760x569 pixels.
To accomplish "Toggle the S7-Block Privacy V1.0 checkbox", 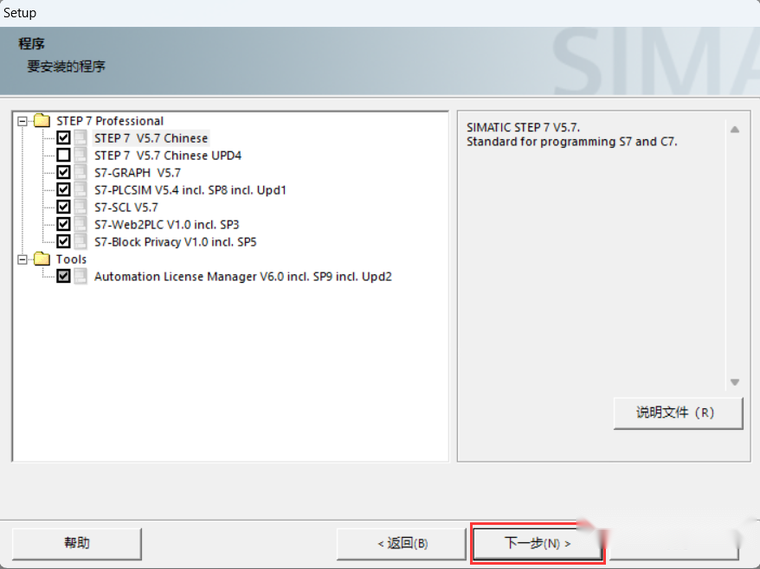I will 63,241.
